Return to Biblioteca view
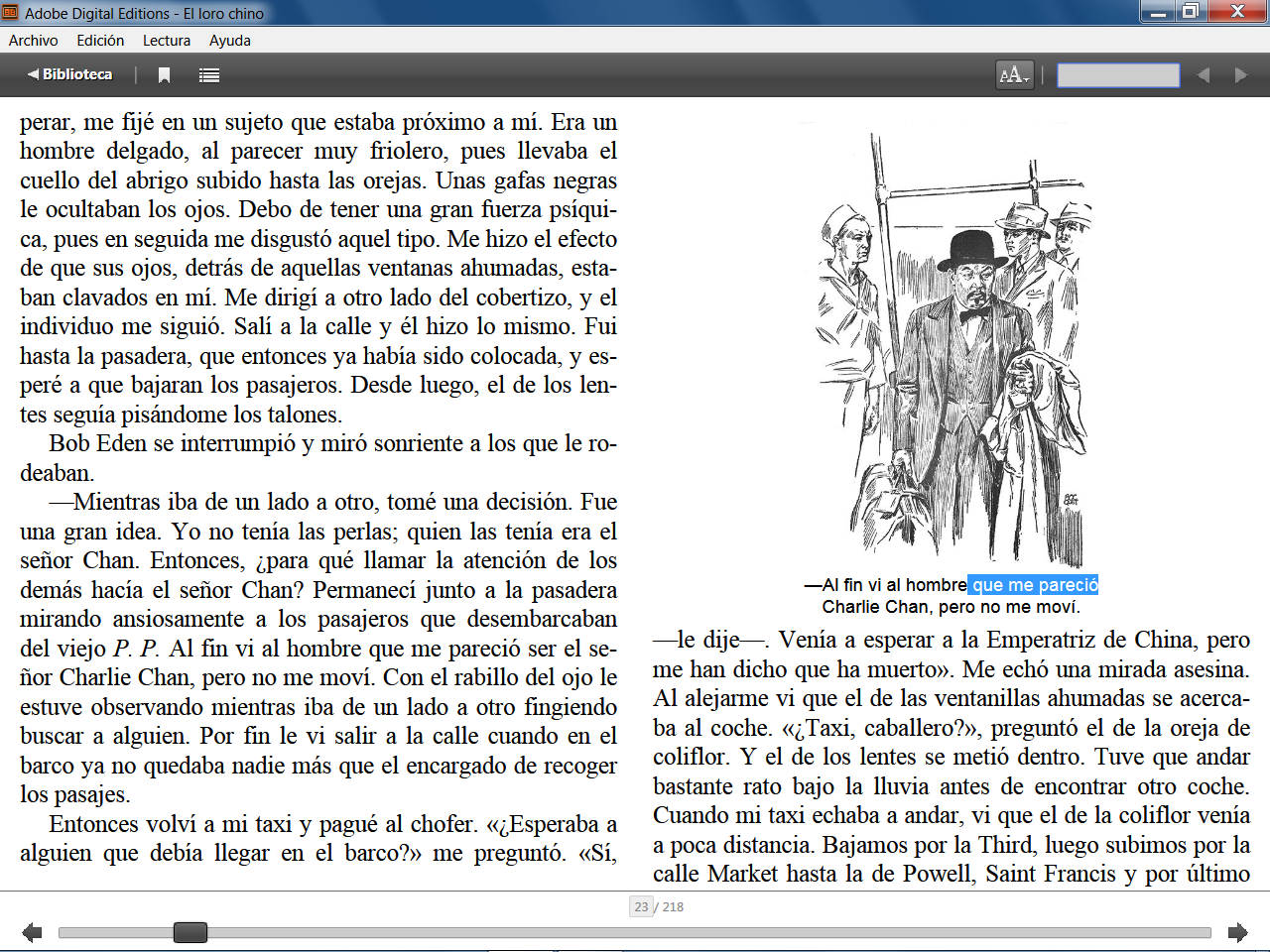This screenshot has width=1270, height=952. [x=69, y=74]
